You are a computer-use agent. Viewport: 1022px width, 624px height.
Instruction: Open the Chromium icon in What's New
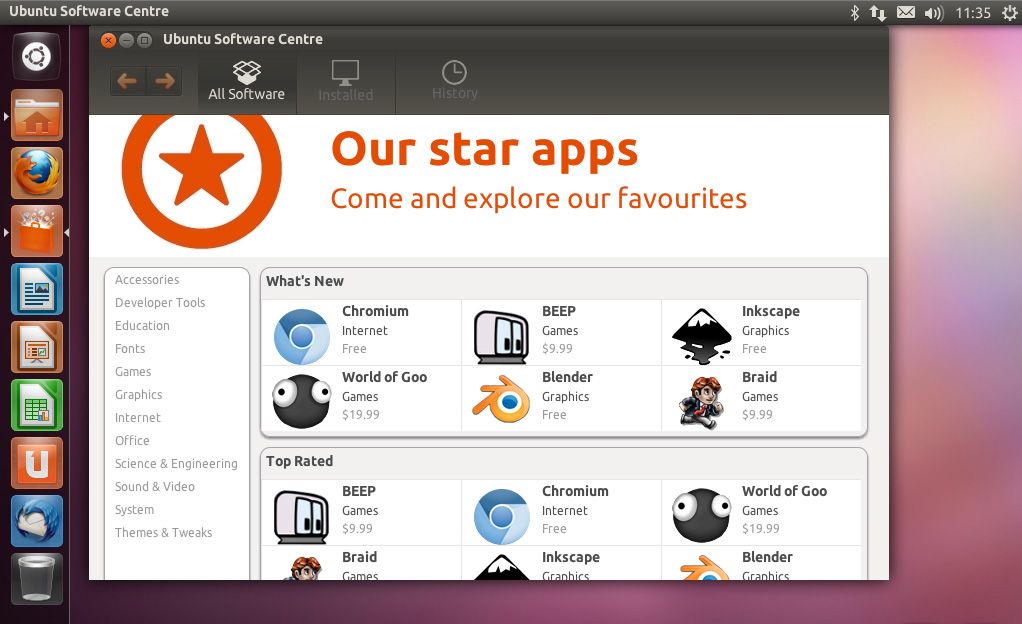302,336
